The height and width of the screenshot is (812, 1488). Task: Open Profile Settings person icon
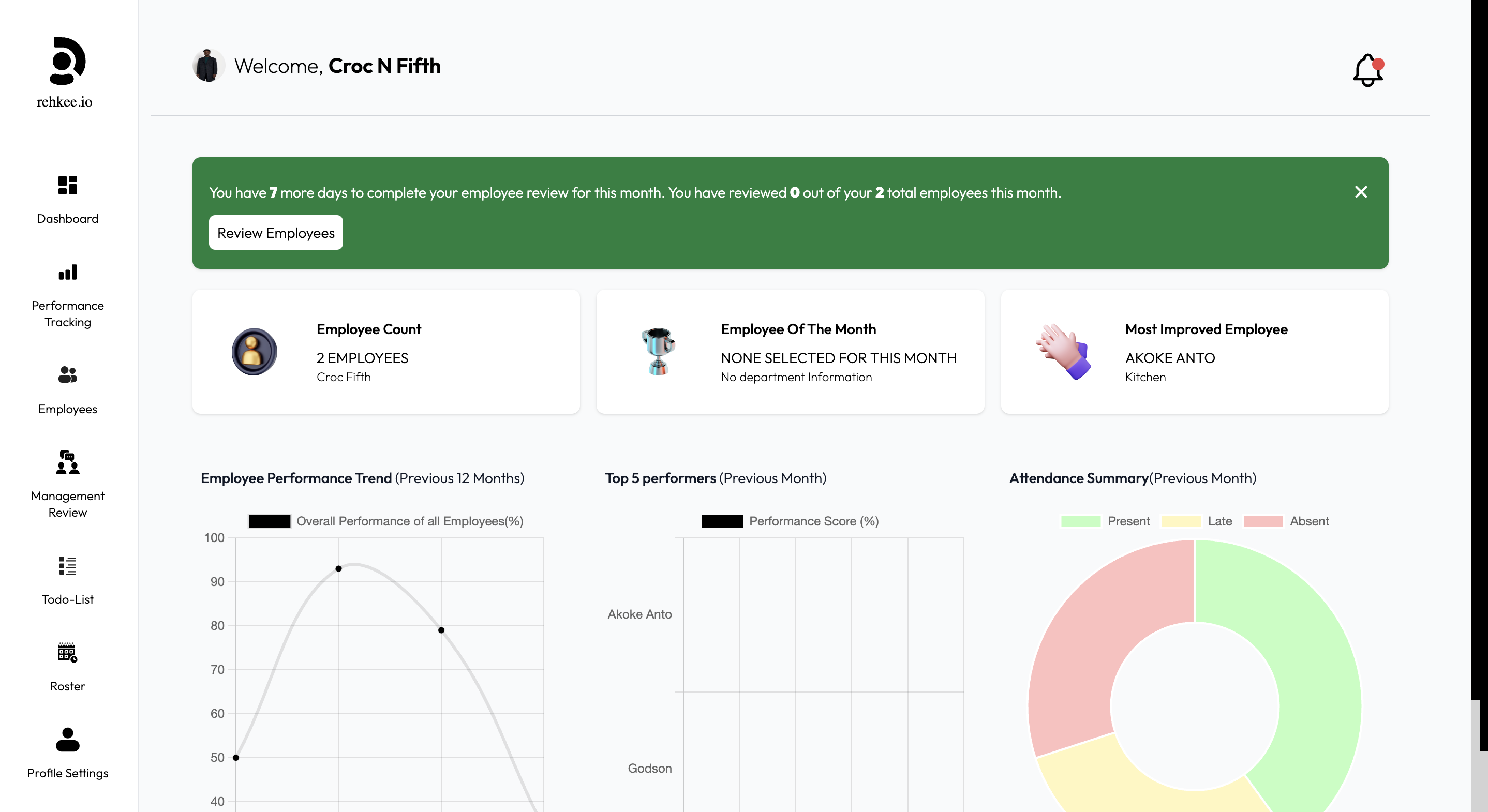68,739
